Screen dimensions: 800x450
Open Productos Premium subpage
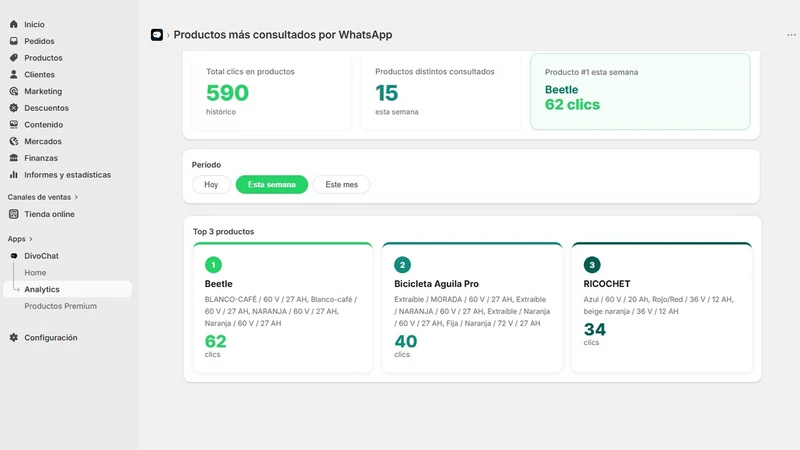(61, 306)
